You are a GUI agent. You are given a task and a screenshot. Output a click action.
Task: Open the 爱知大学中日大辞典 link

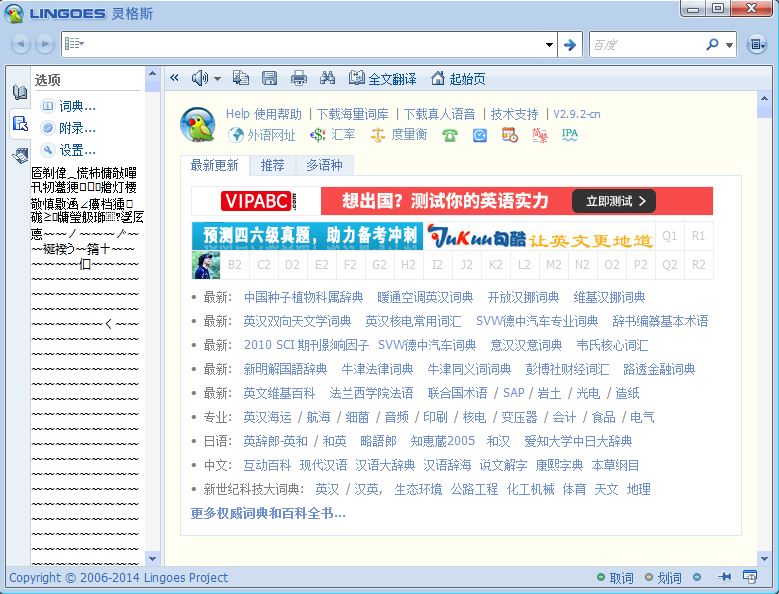click(x=578, y=441)
